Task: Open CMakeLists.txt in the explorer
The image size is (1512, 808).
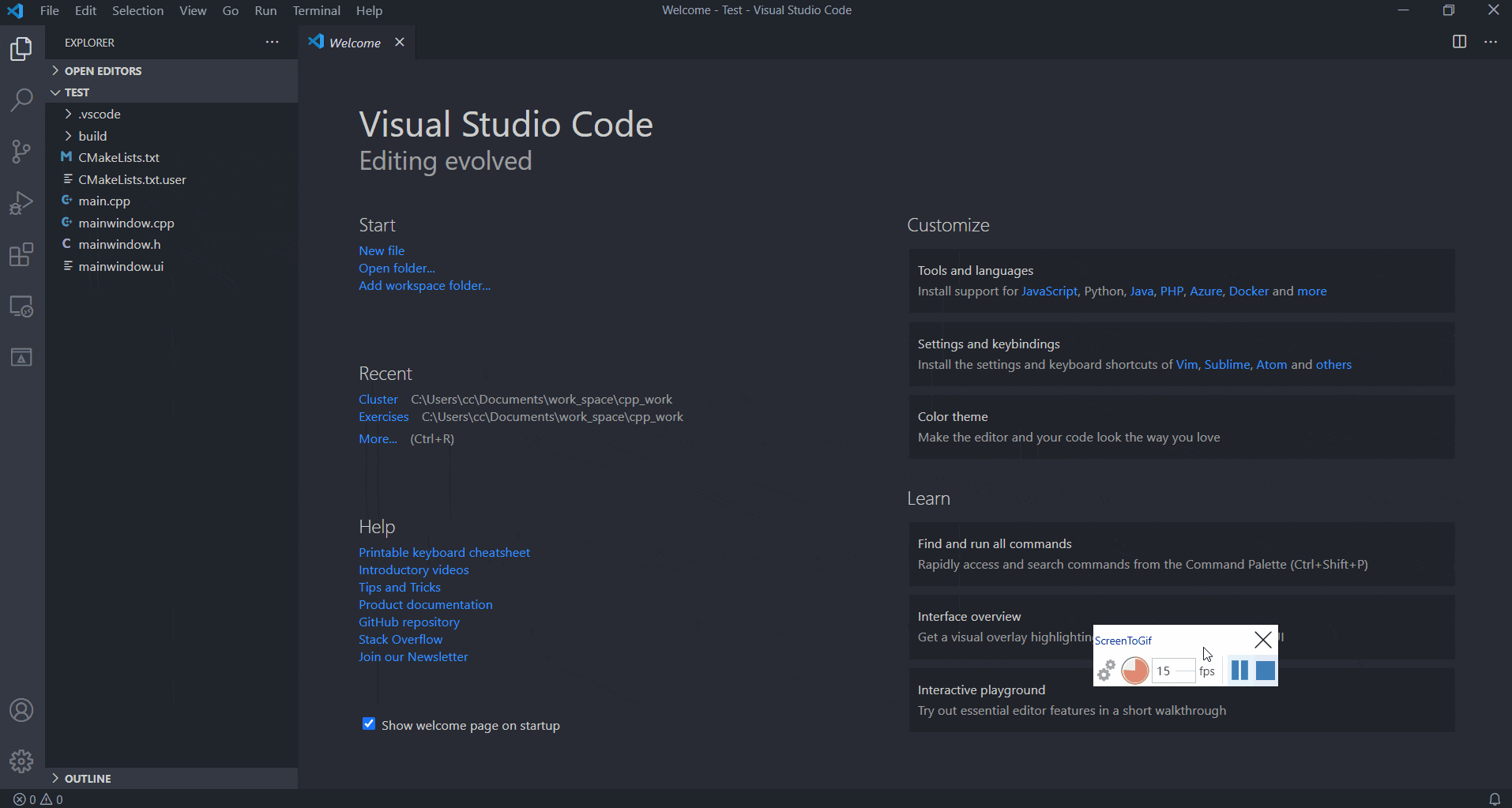Action: pyautogui.click(x=171, y=157)
